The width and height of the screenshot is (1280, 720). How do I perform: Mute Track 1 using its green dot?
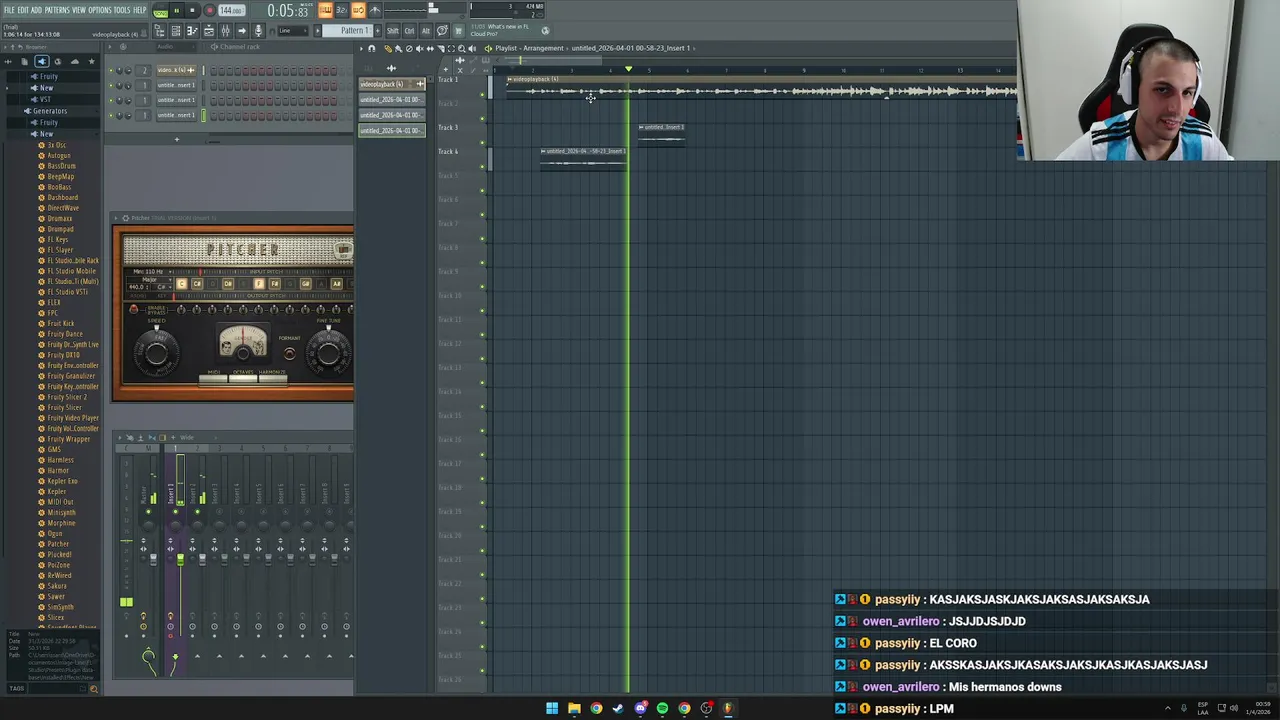482,94
